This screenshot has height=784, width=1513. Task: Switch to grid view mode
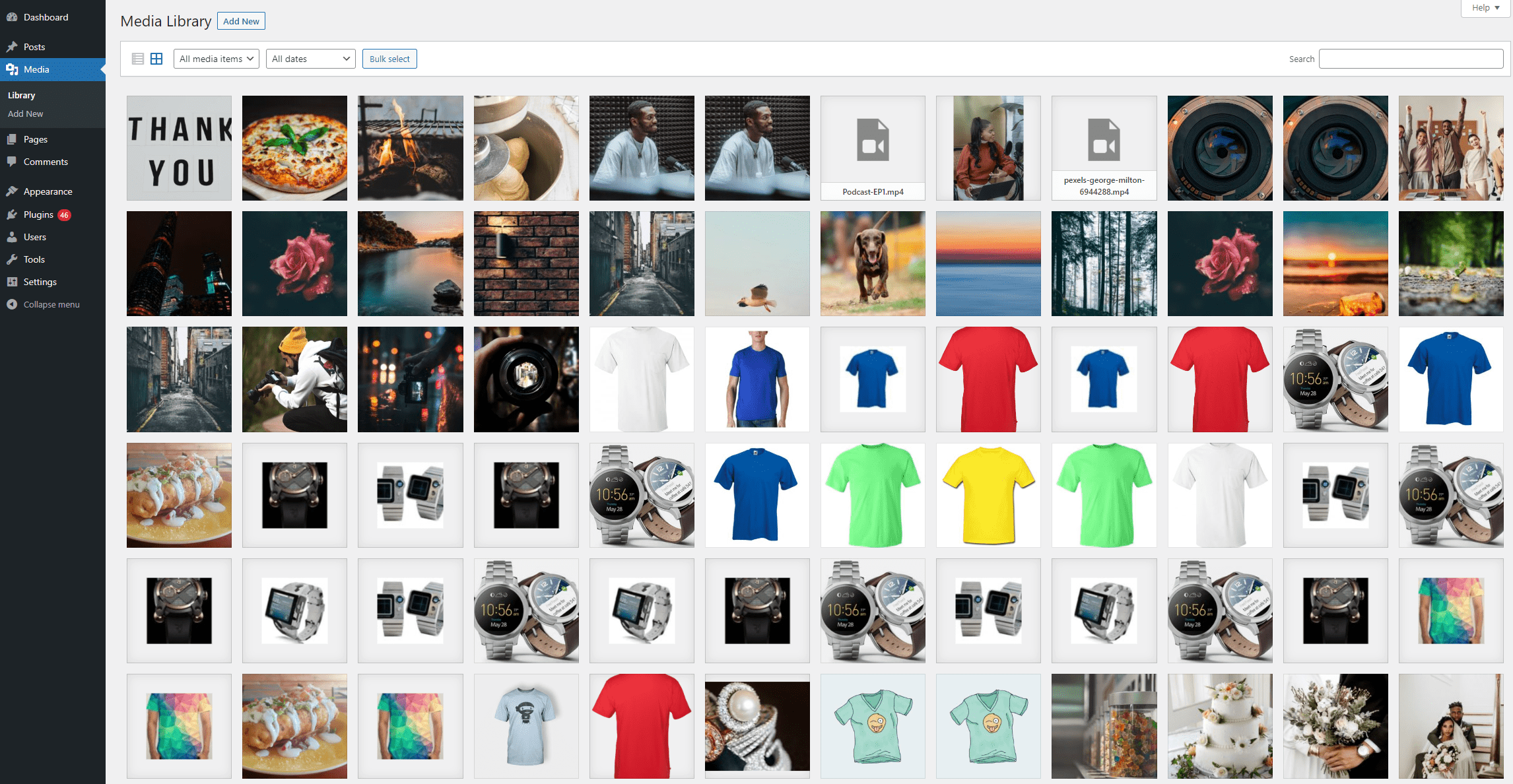pyautogui.click(x=156, y=58)
